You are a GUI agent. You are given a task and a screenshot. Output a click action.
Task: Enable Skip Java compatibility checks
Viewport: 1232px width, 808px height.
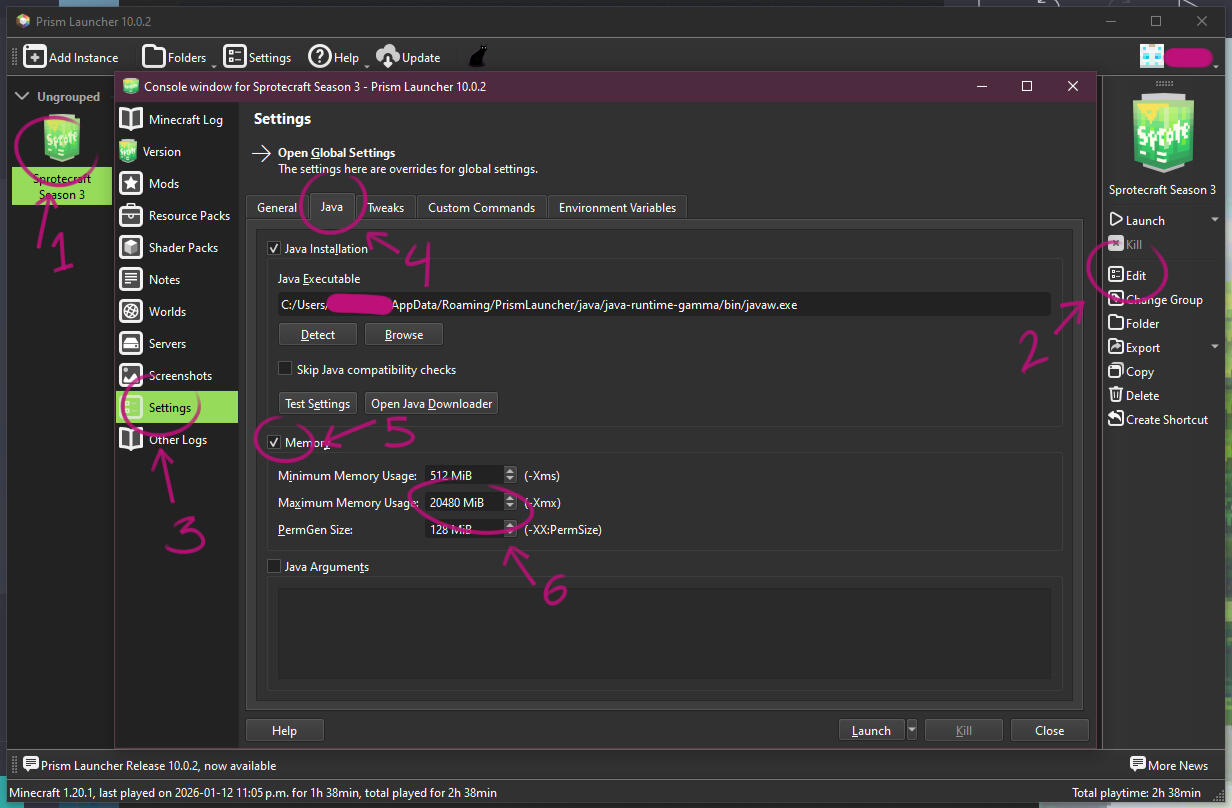pos(285,369)
